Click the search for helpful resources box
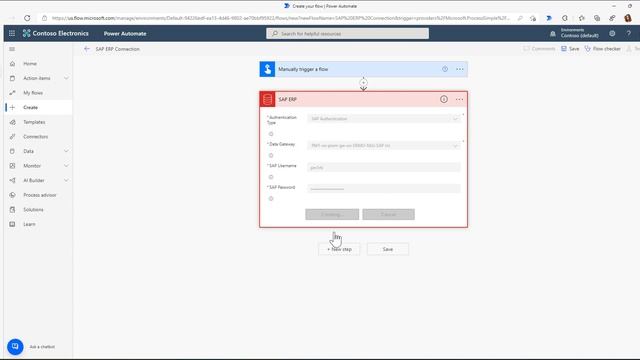Image resolution: width=640 pixels, height=360 pixels. tap(347, 33)
